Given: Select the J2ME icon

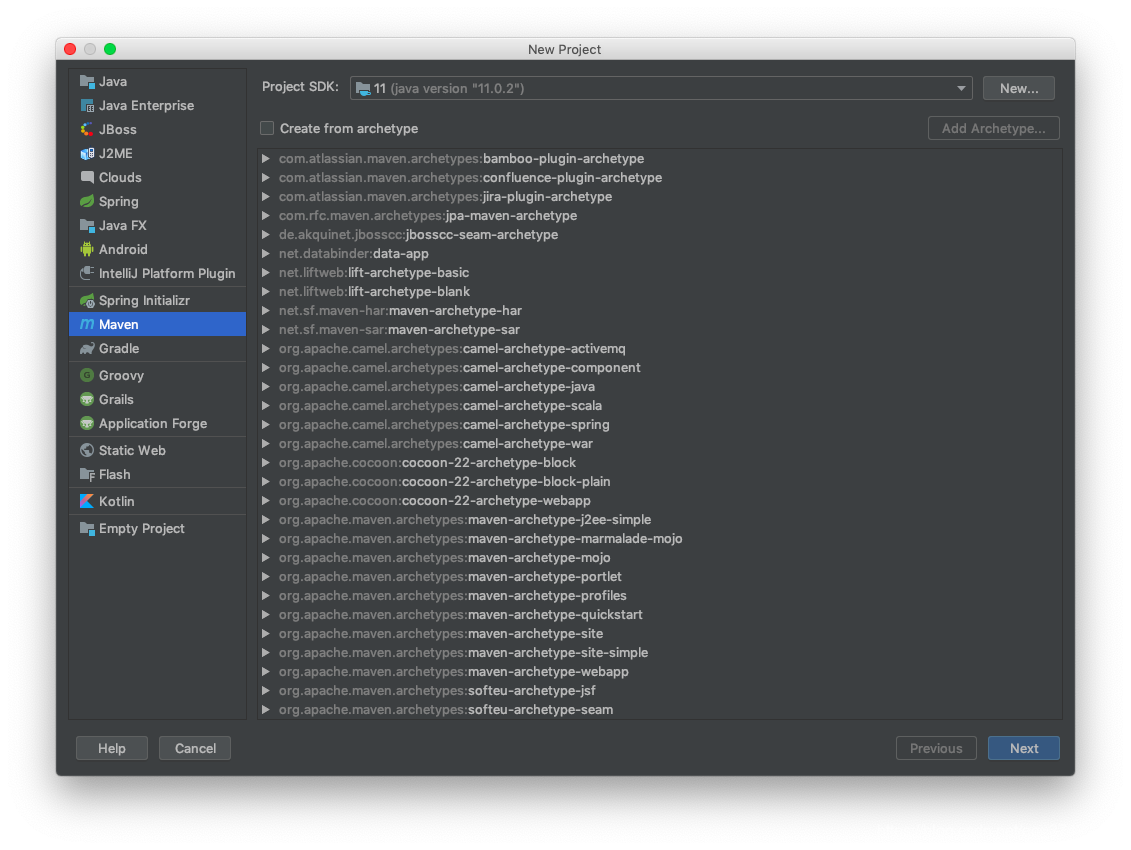Looking at the screenshot, I should (x=87, y=153).
